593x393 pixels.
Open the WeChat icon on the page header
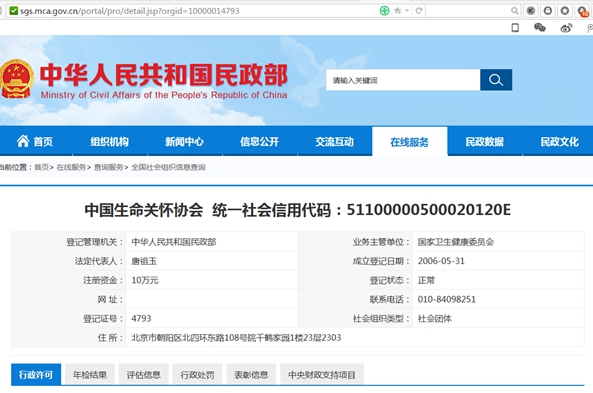tap(540, 27)
